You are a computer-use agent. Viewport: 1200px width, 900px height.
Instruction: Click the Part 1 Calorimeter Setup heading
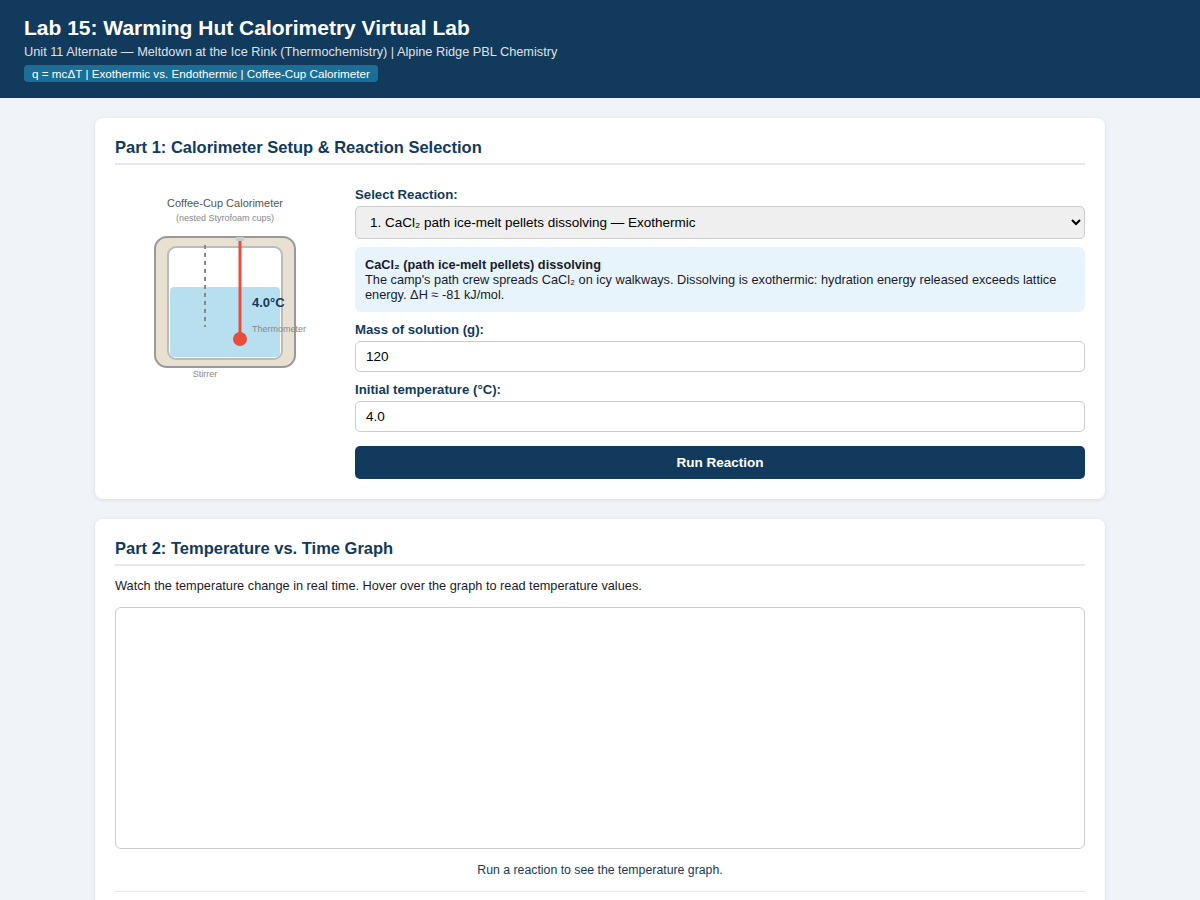pos(298,148)
